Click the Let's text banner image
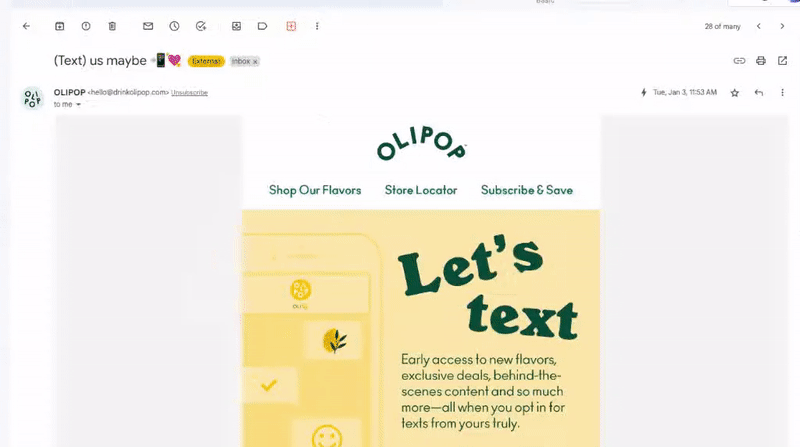The width and height of the screenshot is (800, 447). click(x=421, y=328)
